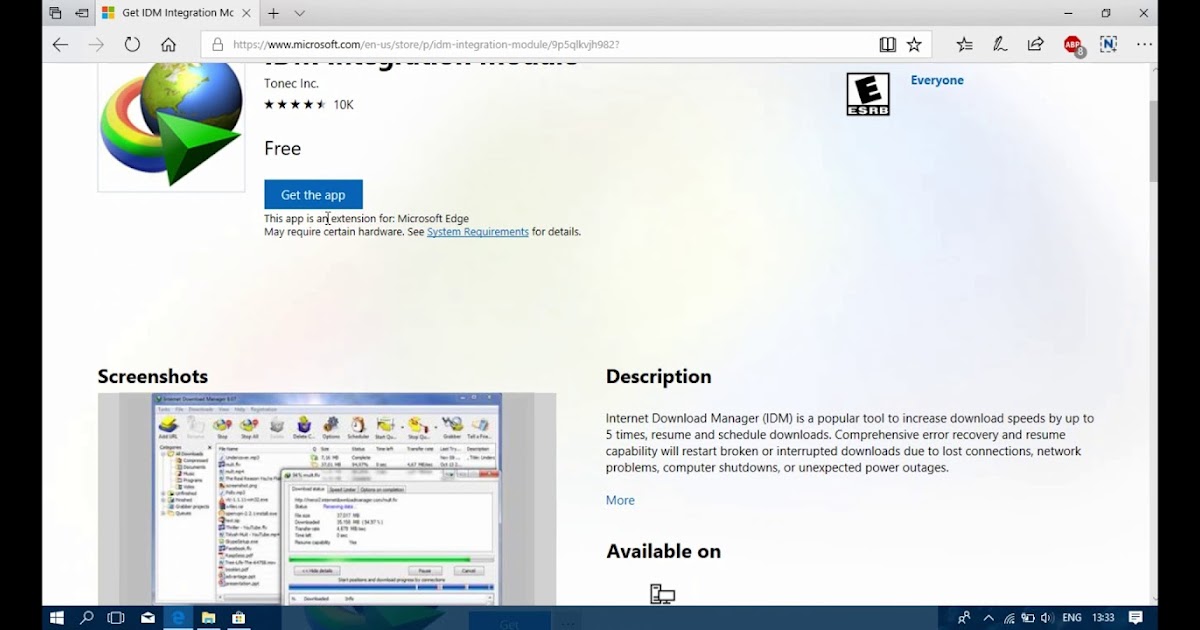Open Edge Settings and more menu
Viewport: 1200px width, 630px height.
(x=1144, y=44)
